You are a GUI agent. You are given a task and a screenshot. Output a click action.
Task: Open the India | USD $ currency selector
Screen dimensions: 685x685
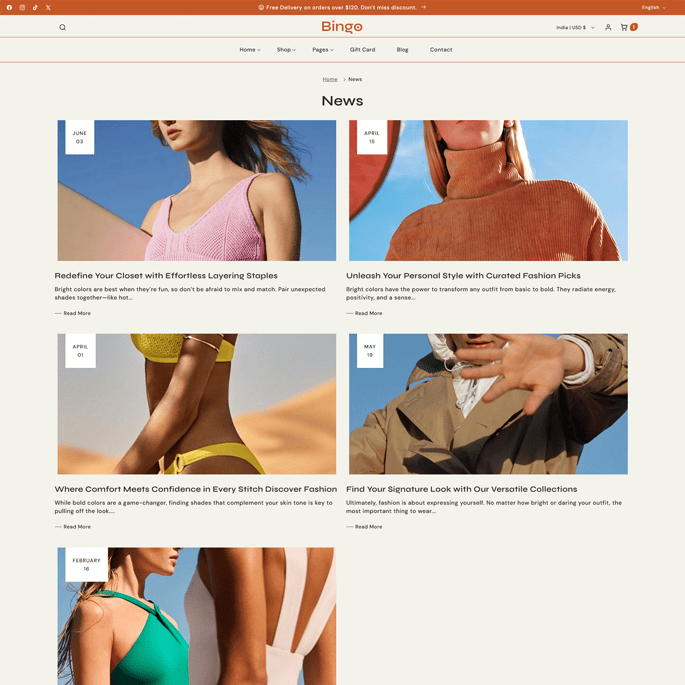575,27
